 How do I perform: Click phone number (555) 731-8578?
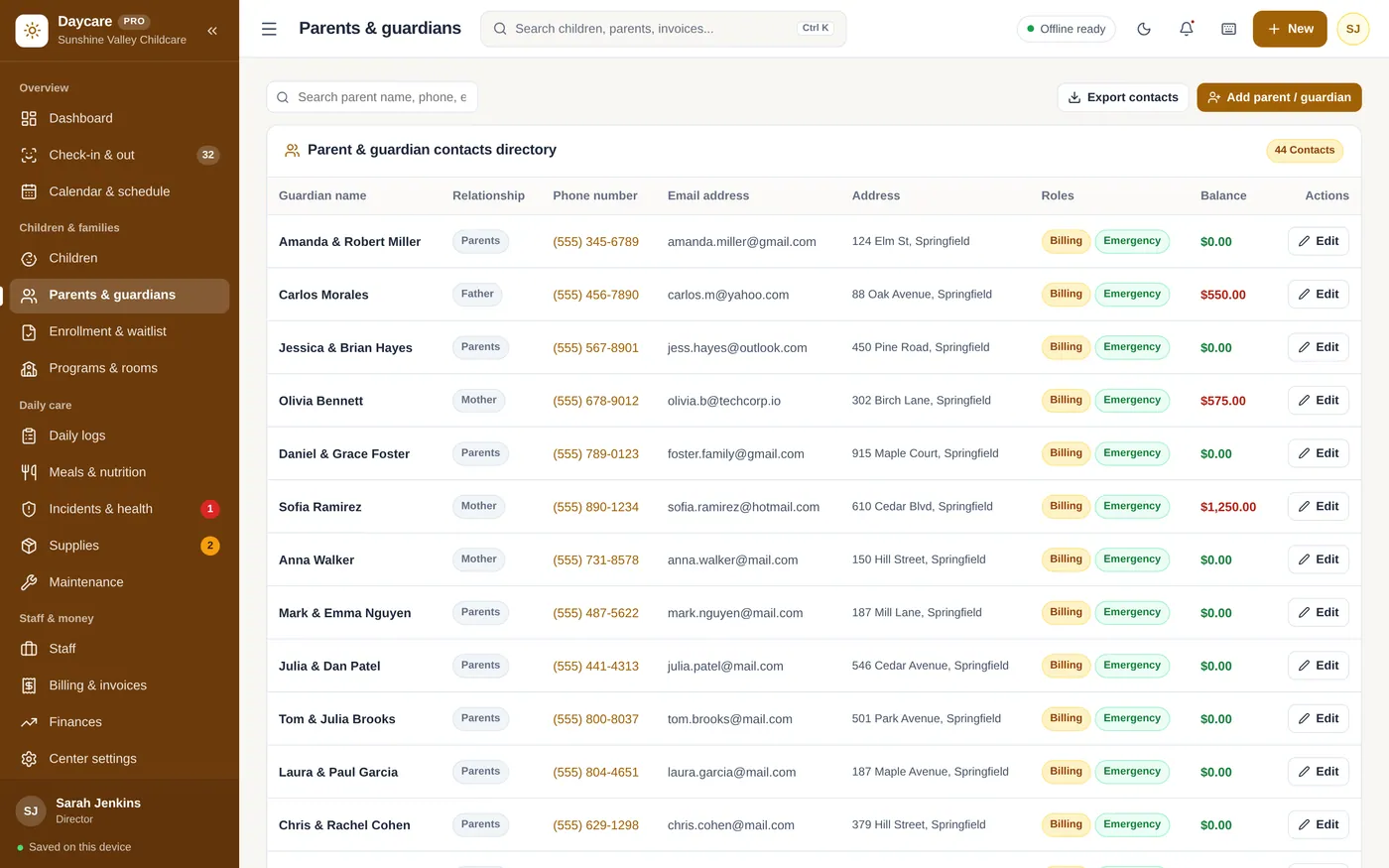pyautogui.click(x=595, y=559)
